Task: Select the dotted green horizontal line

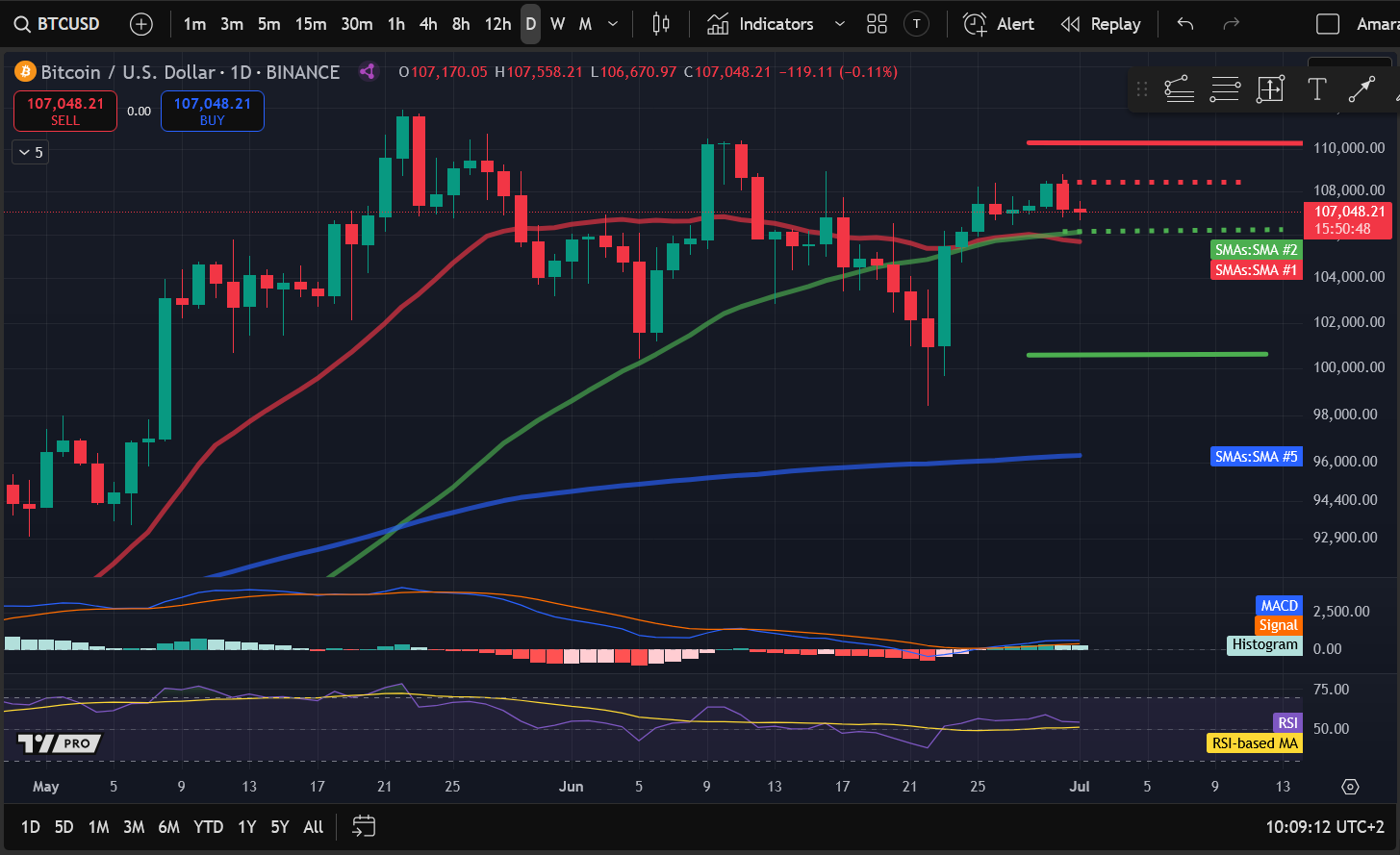Action: [1174, 230]
